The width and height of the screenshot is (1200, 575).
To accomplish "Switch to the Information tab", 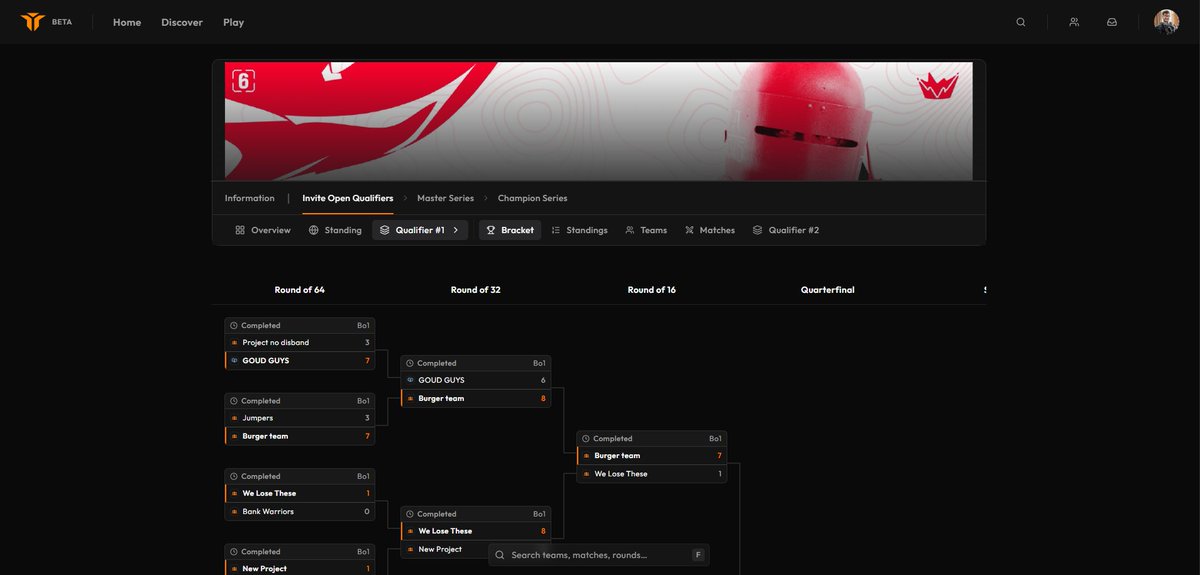I will click(x=250, y=198).
